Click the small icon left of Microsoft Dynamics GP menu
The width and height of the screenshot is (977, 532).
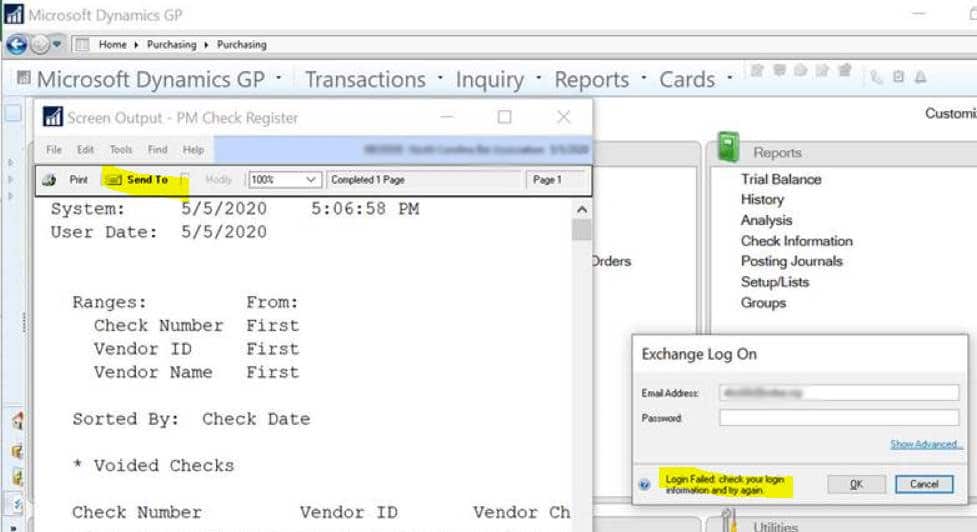pos(24,77)
